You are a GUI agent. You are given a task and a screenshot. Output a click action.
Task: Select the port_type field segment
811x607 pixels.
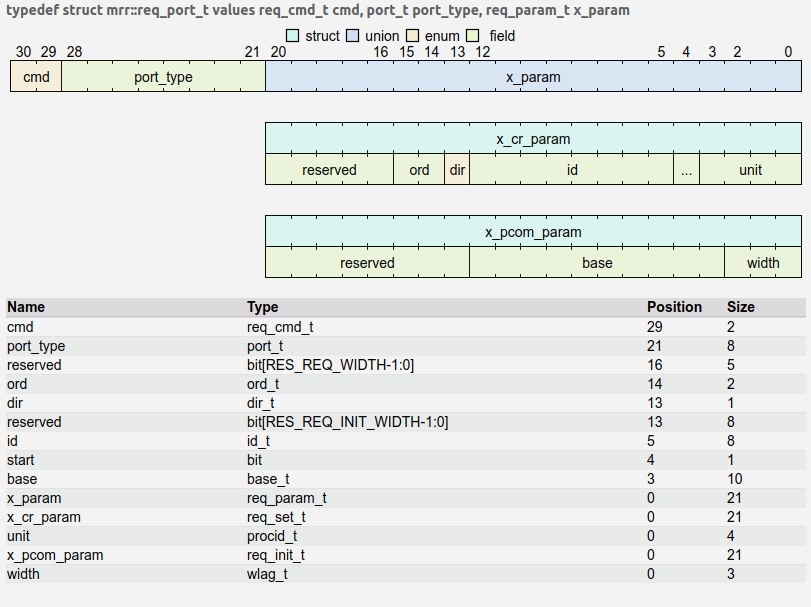(x=162, y=76)
